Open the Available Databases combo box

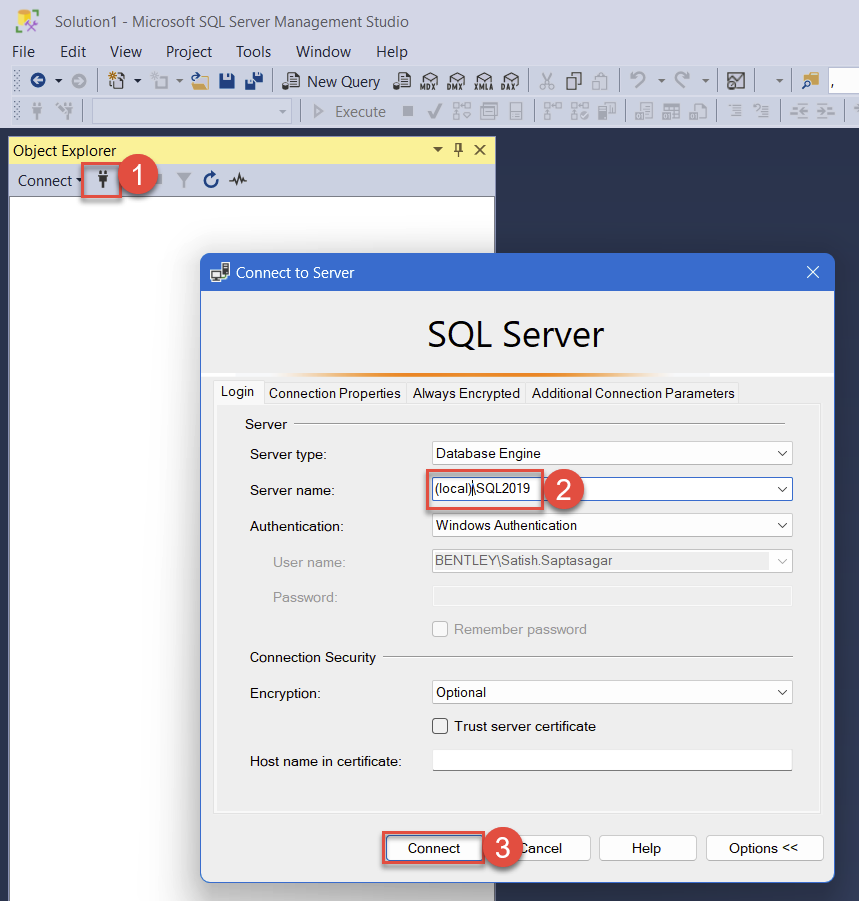[x=192, y=111]
